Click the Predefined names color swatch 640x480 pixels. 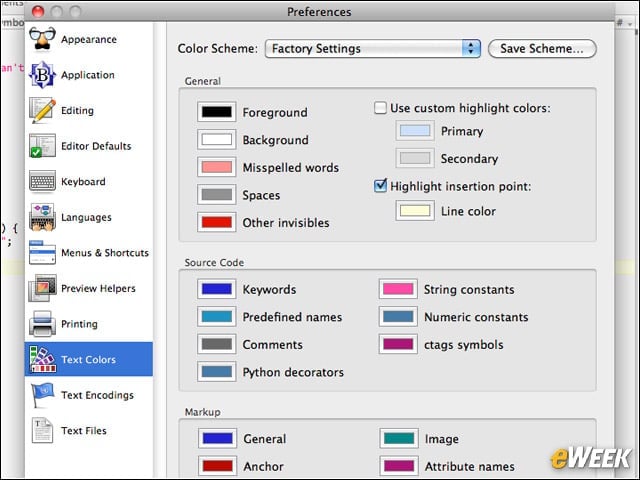[217, 316]
